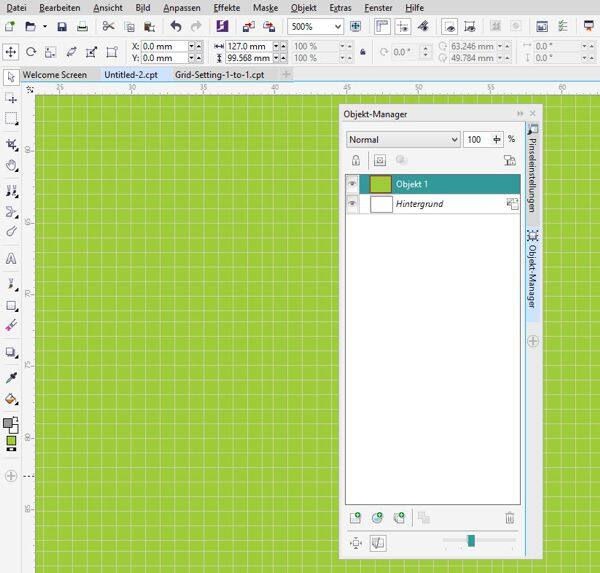Open the Effekte menu

[x=226, y=7]
